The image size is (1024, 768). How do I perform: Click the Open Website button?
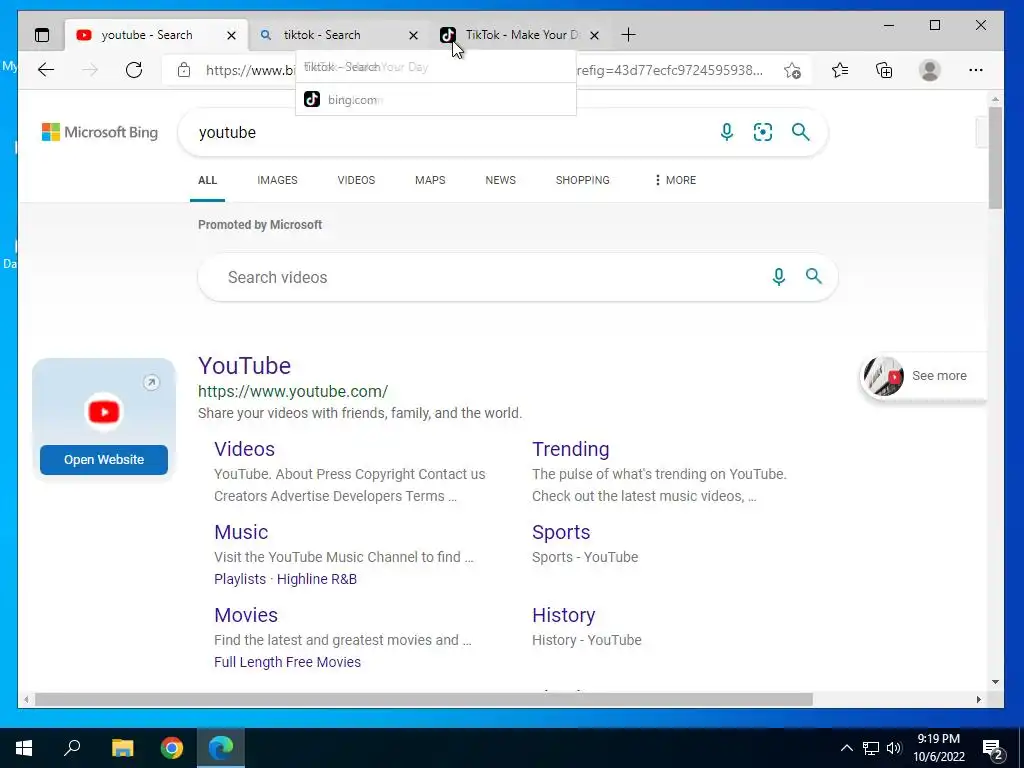click(x=104, y=460)
